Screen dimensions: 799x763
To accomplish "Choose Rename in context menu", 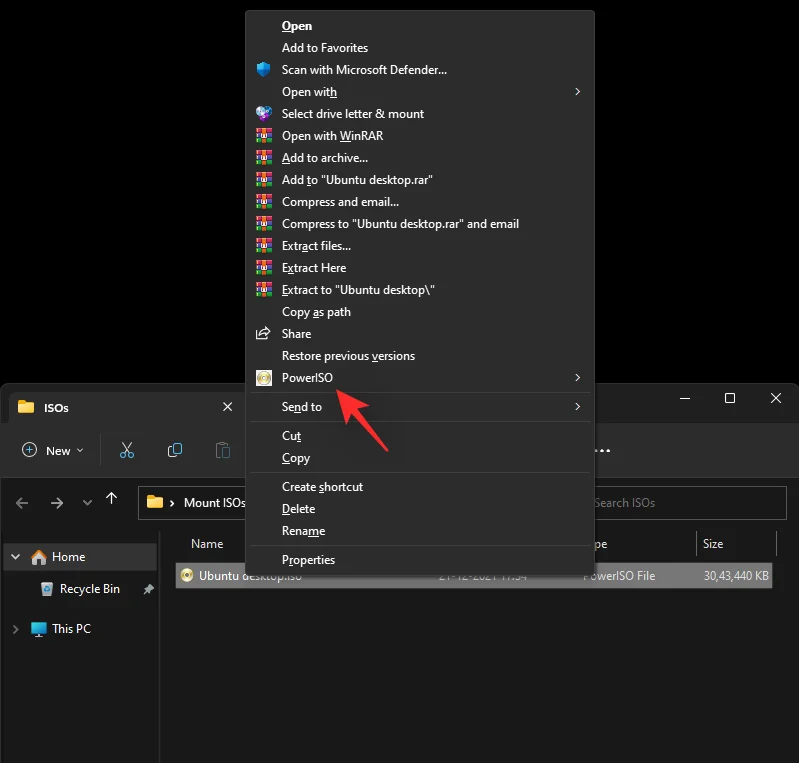I will 420,531.
